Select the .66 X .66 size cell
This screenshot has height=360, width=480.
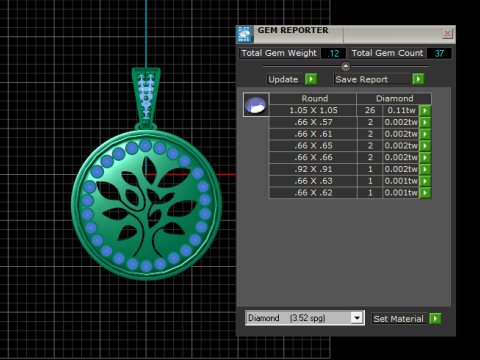[313, 157]
